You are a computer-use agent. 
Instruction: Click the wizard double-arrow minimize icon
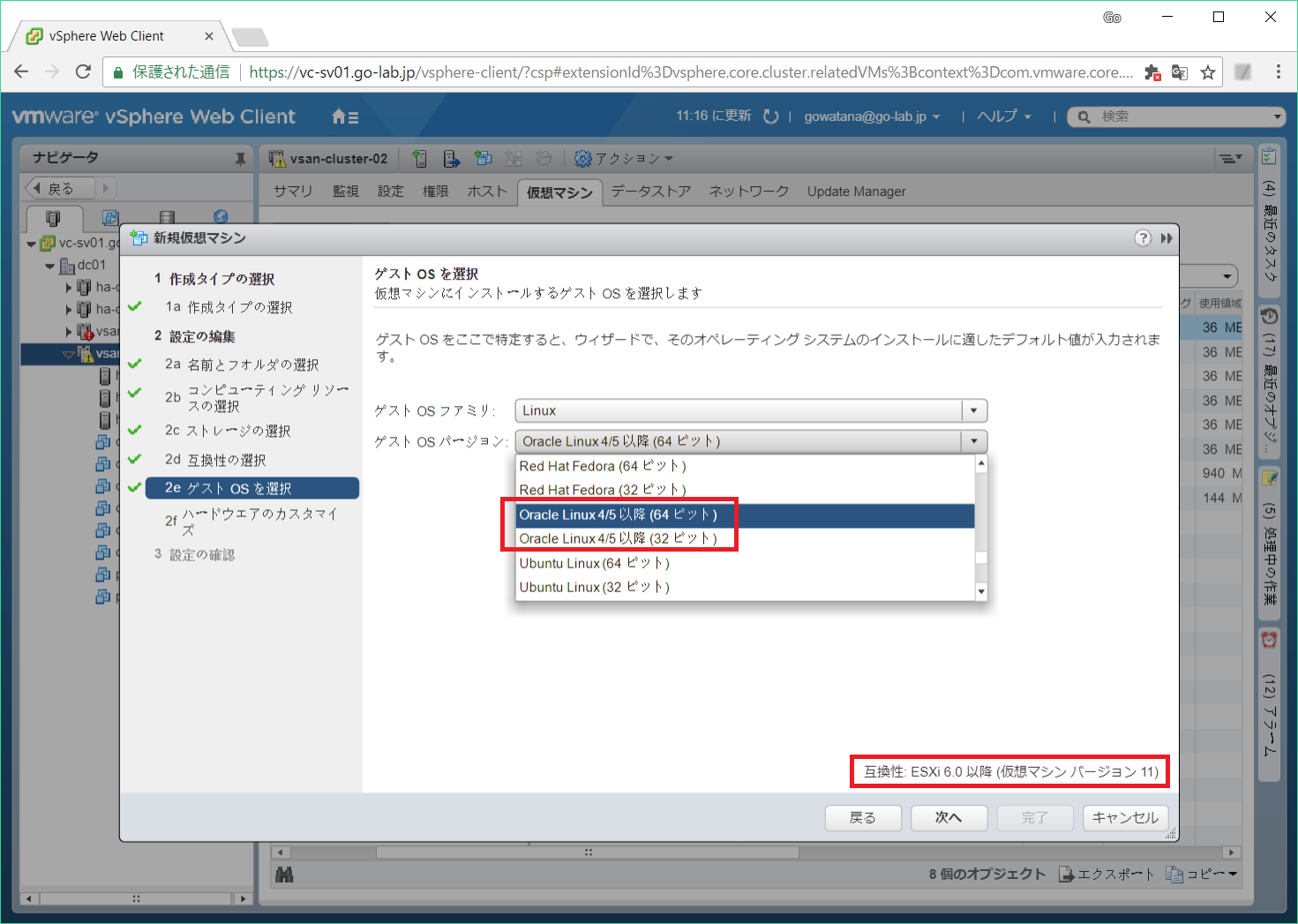1167,238
